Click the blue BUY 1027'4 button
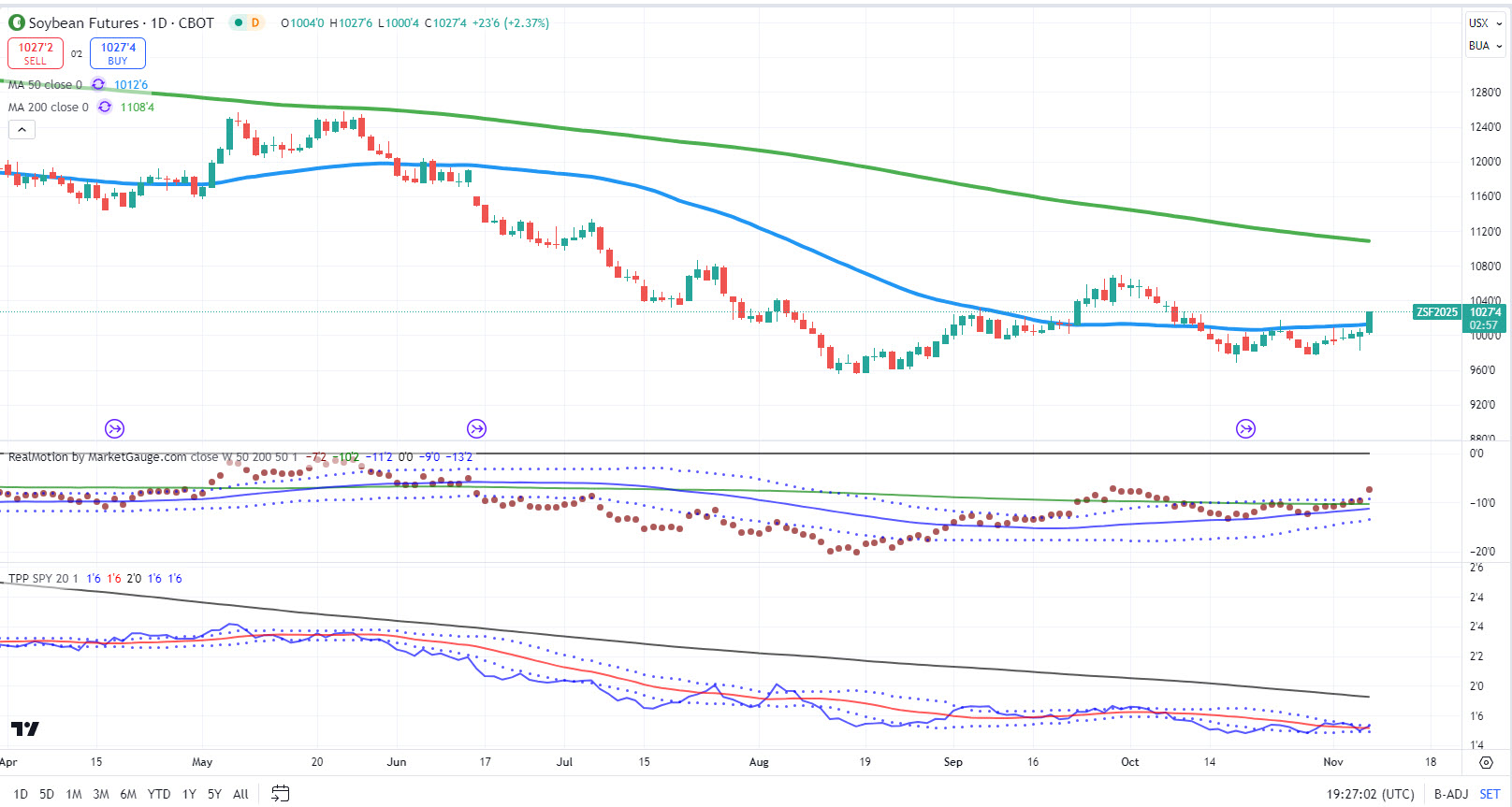 (x=118, y=53)
